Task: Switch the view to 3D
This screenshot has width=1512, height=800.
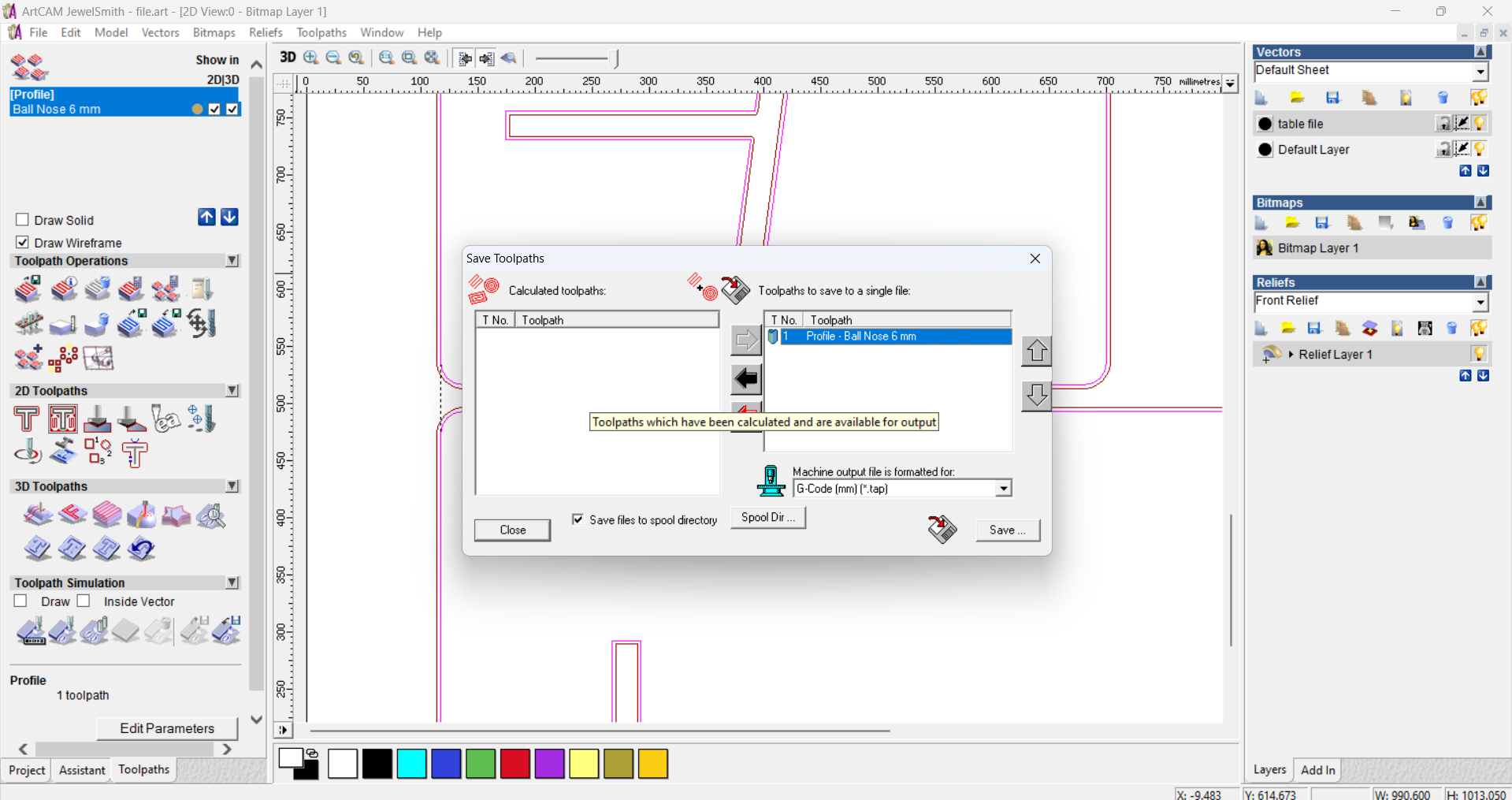Action: (288, 58)
